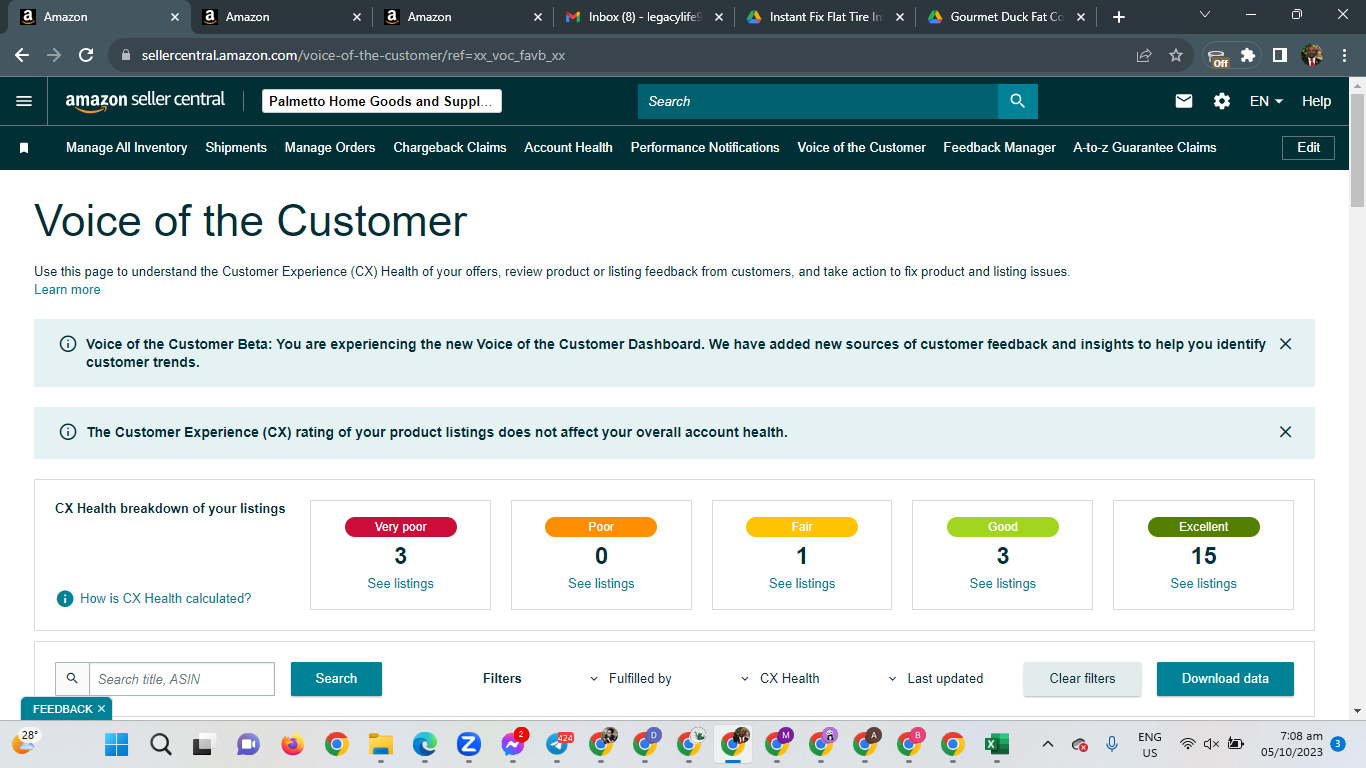Reload the current page
The height and width of the screenshot is (768, 1366).
(x=86, y=56)
